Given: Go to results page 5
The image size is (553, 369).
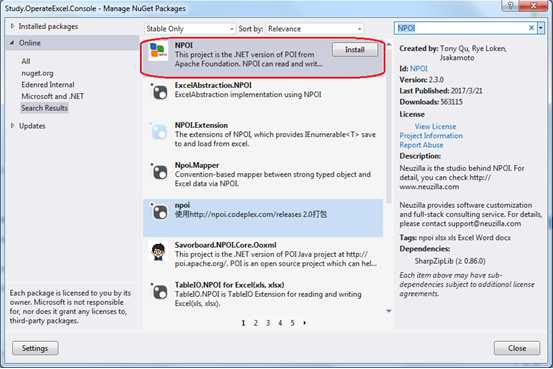Looking at the screenshot, I should [292, 323].
